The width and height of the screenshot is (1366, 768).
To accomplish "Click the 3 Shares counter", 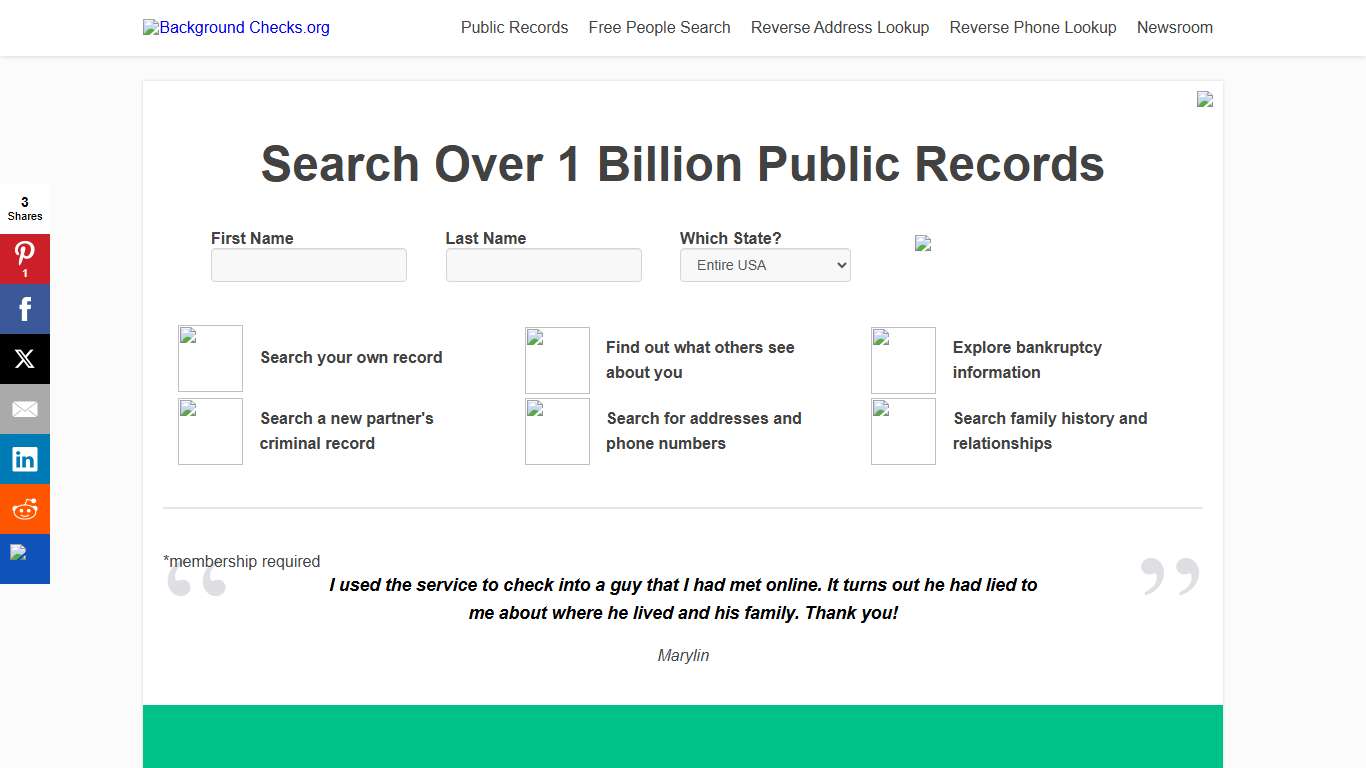I will (x=25, y=207).
